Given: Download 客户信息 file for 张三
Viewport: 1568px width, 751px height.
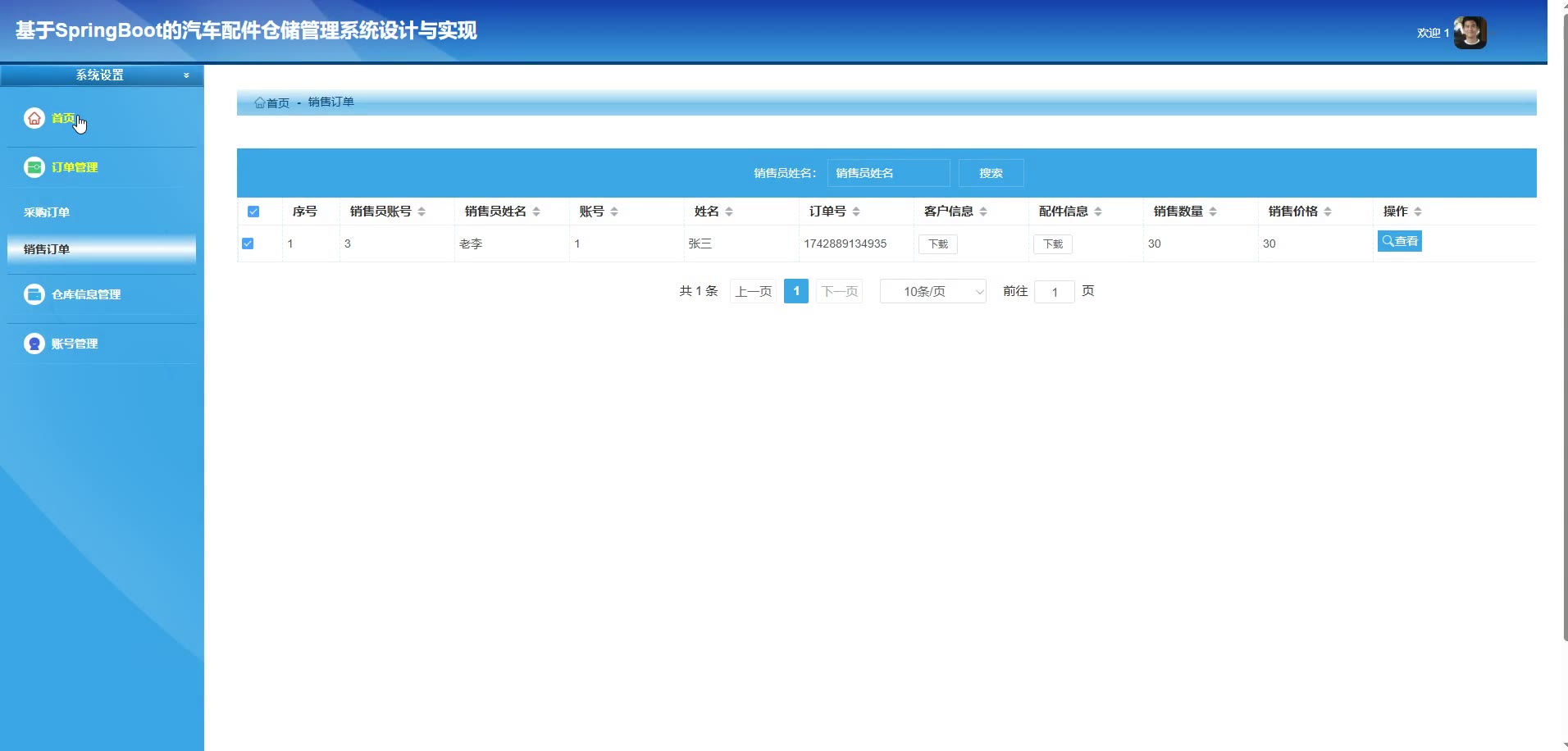Looking at the screenshot, I should point(938,244).
